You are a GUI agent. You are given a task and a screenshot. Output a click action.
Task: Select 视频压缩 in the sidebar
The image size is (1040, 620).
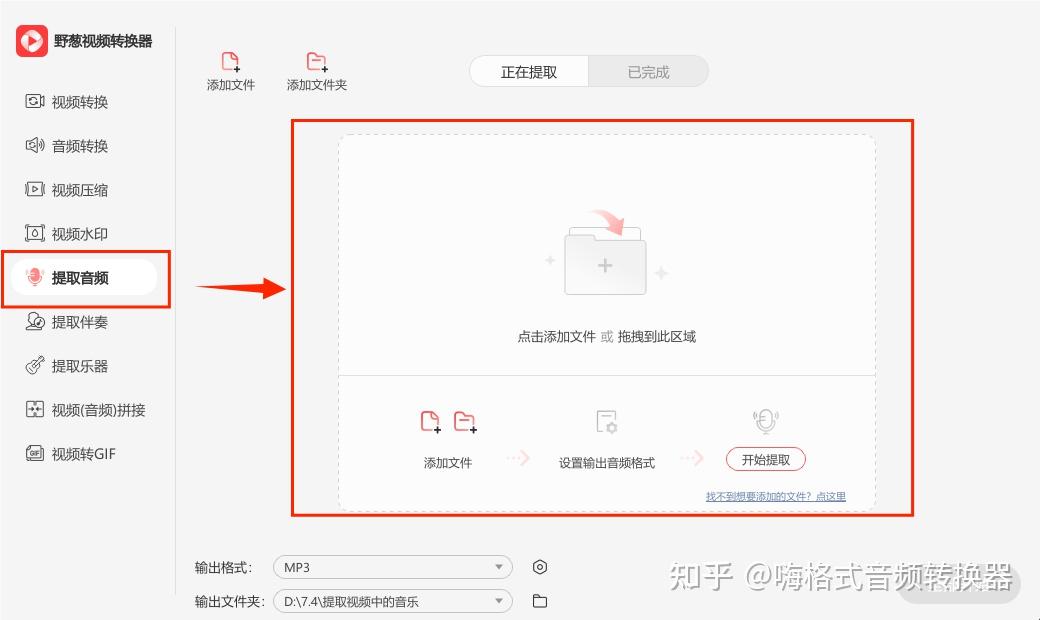(x=66, y=190)
